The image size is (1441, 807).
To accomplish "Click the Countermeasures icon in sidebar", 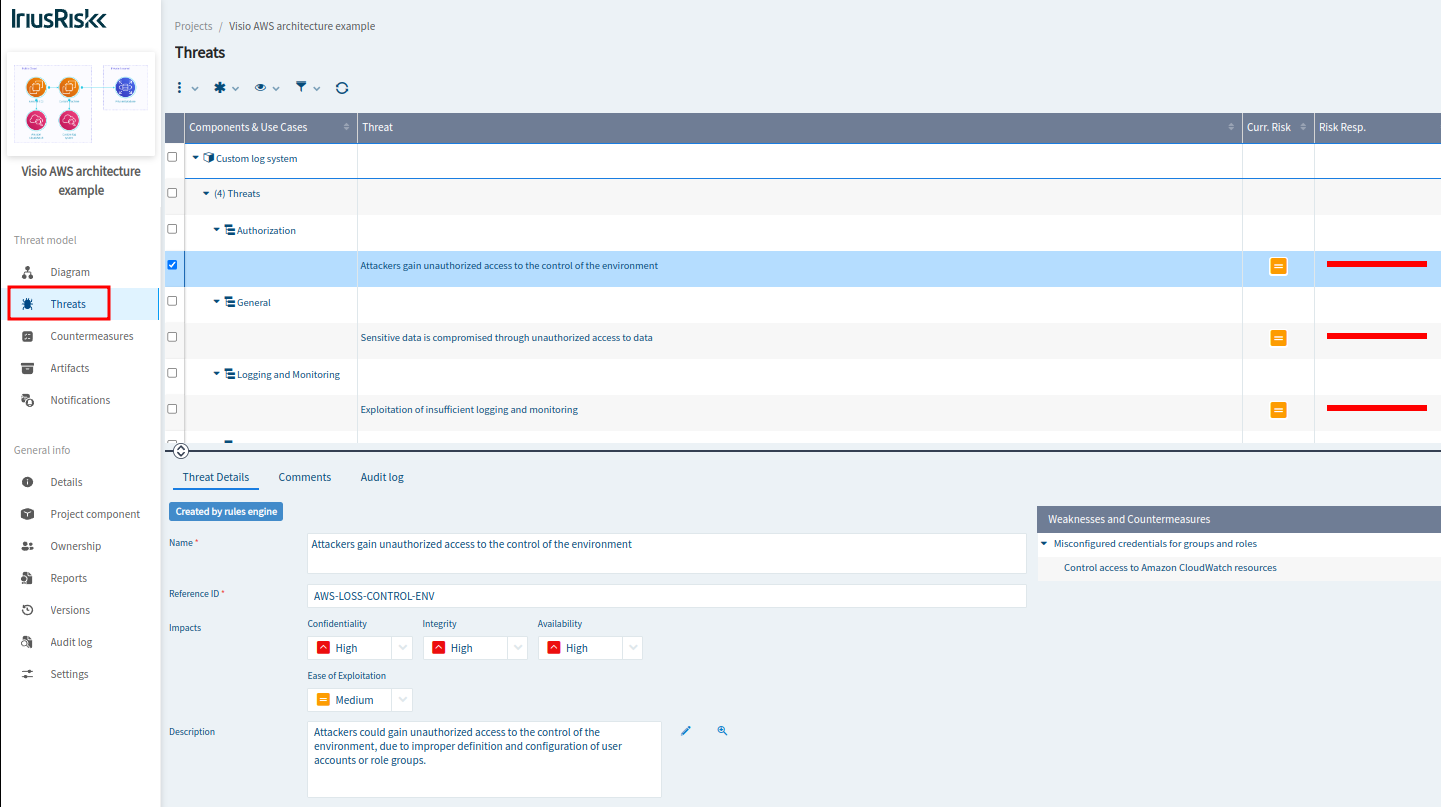I will coord(28,336).
